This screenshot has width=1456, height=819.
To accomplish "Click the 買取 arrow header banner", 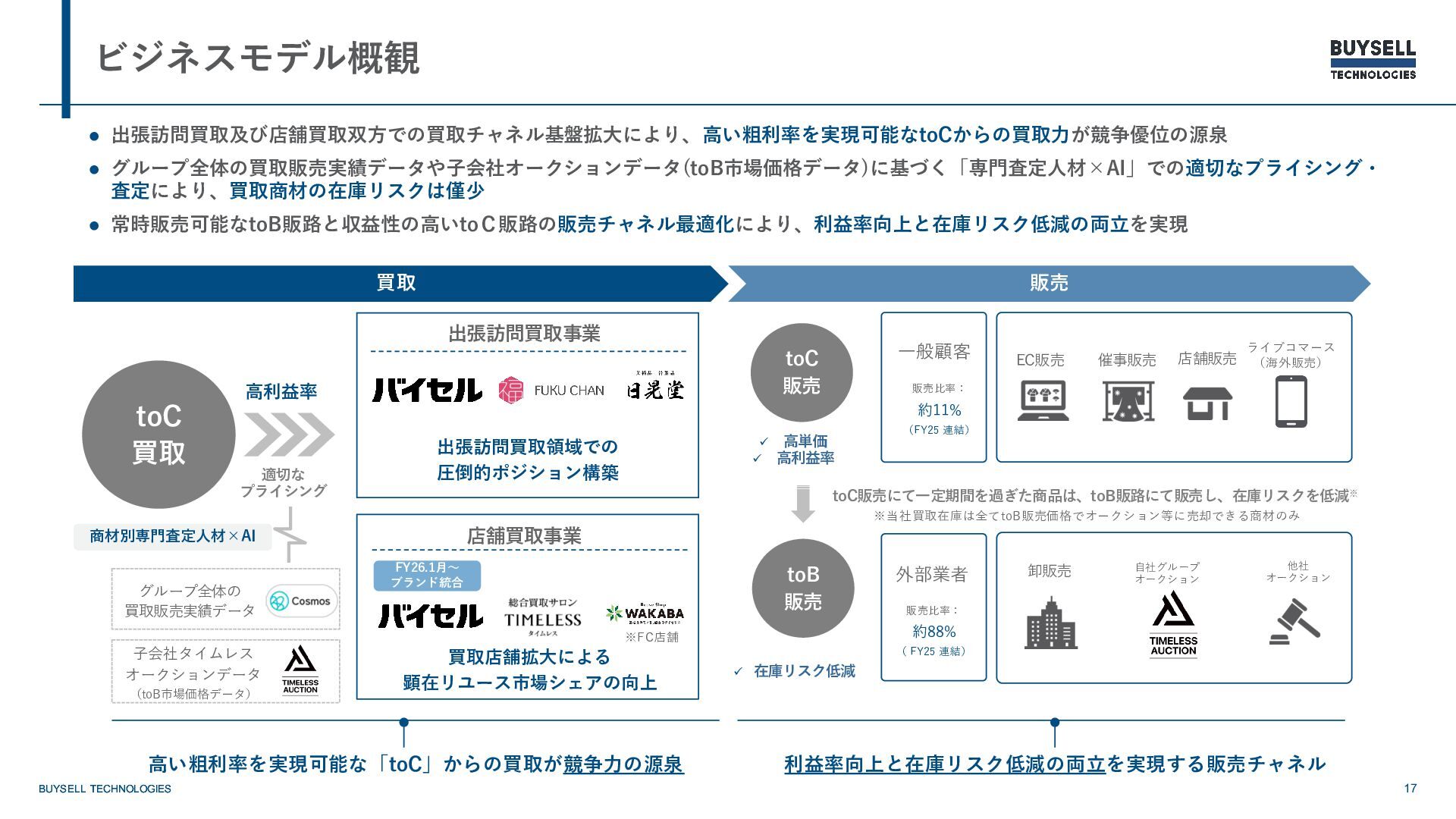I will [396, 283].
